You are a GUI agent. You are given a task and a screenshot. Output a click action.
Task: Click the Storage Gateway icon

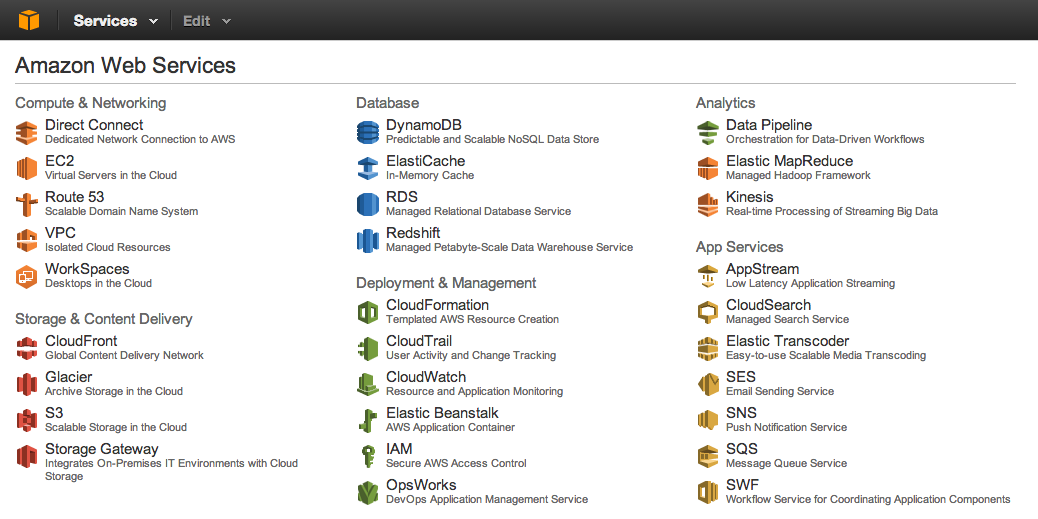click(x=26, y=455)
